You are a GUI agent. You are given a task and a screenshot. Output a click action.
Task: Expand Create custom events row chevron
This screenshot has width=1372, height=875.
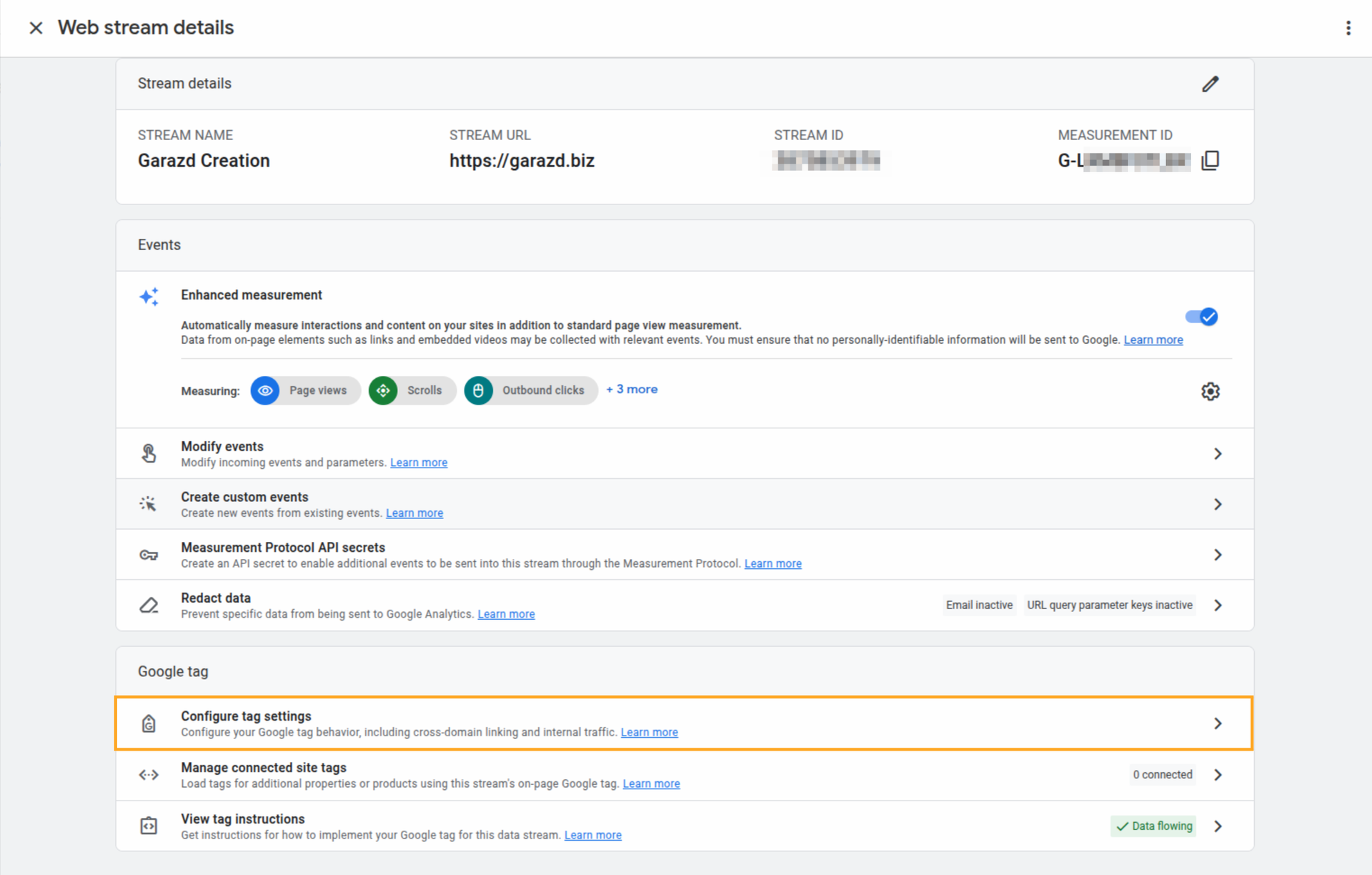click(1218, 505)
